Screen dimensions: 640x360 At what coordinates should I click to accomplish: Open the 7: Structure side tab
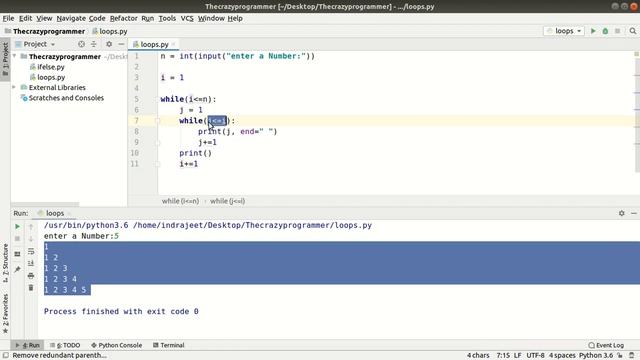(x=5, y=263)
